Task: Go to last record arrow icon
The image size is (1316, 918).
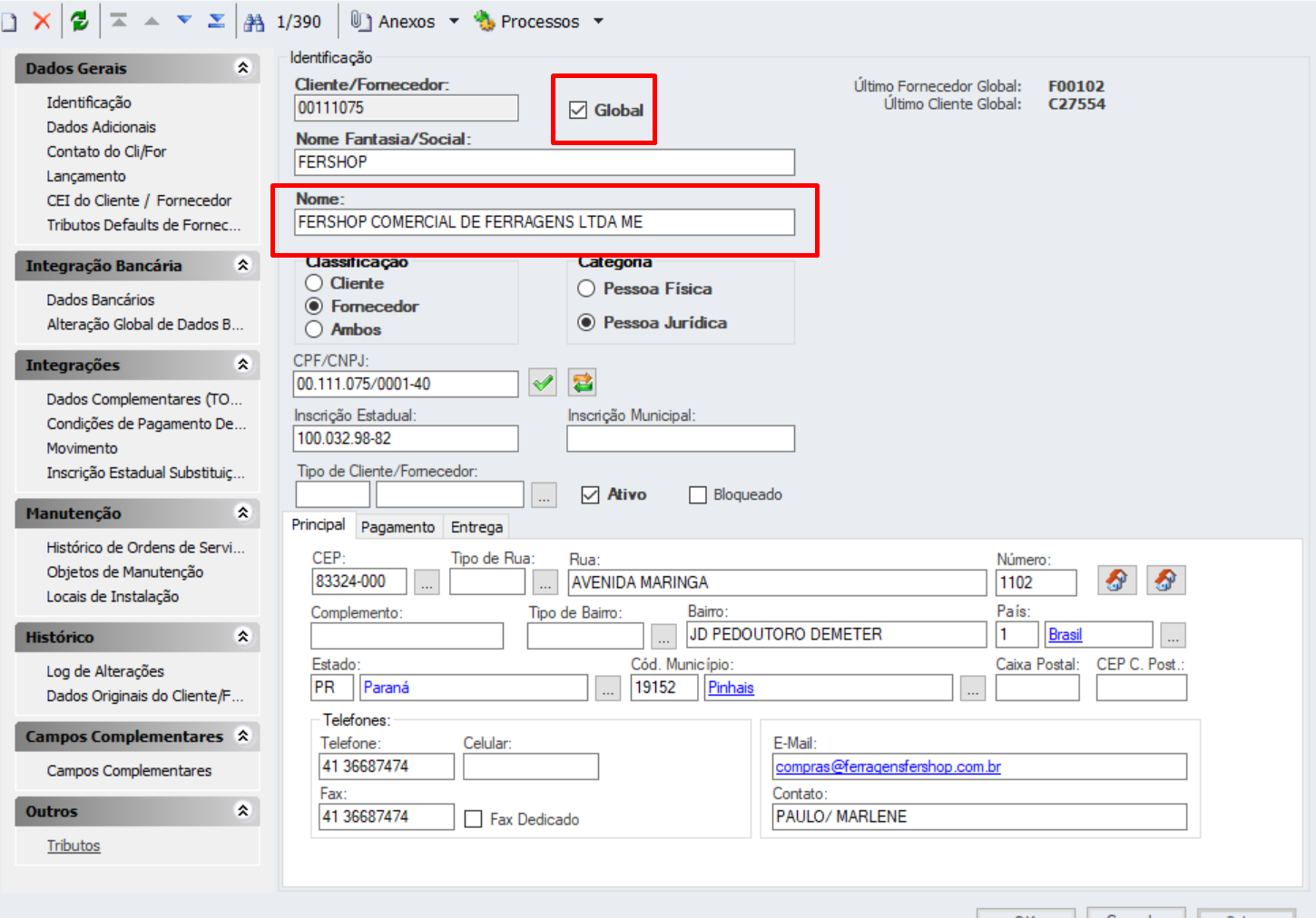Action: pos(216,21)
